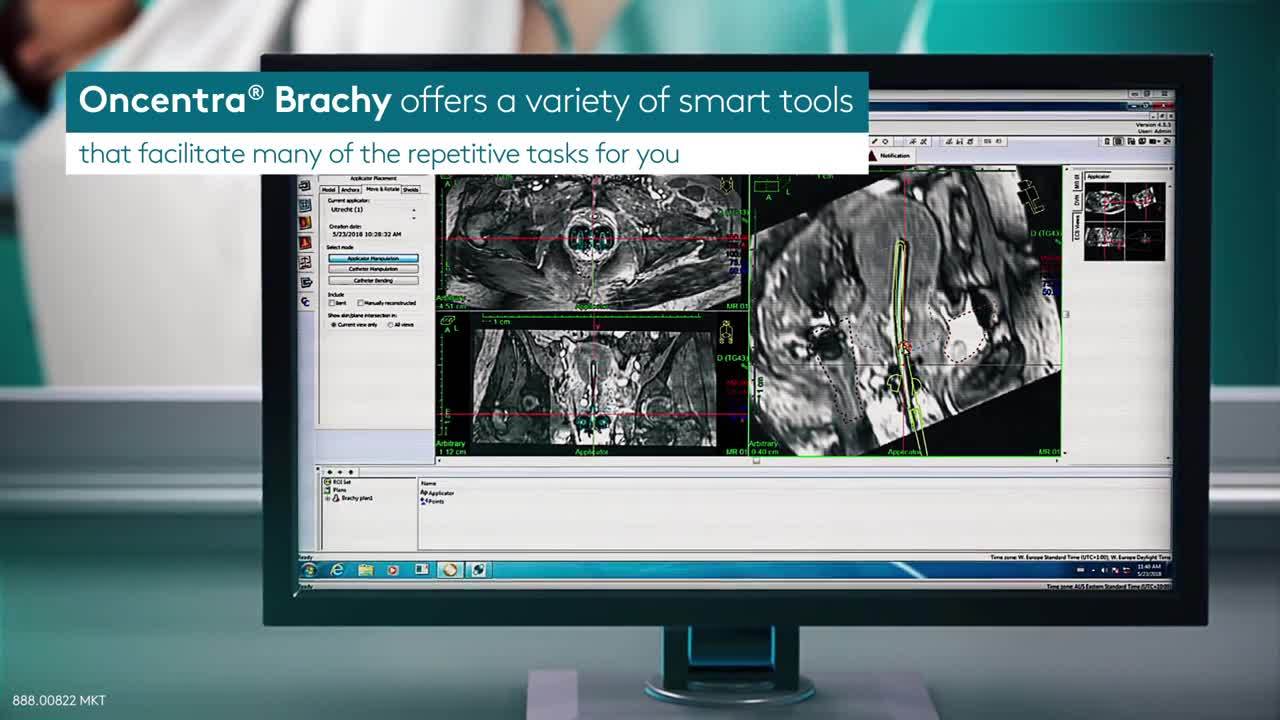Click the Catheter Manipulation button
1280x720 pixels.
[x=374, y=269]
